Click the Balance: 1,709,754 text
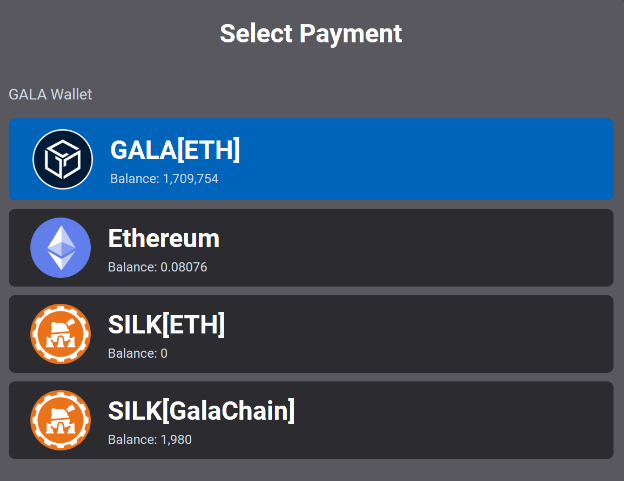The height and width of the screenshot is (481, 624). tap(164, 179)
